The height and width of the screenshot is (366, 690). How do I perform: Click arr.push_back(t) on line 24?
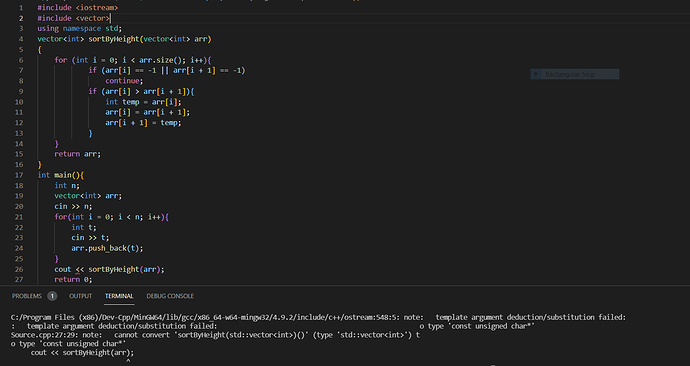(107, 248)
